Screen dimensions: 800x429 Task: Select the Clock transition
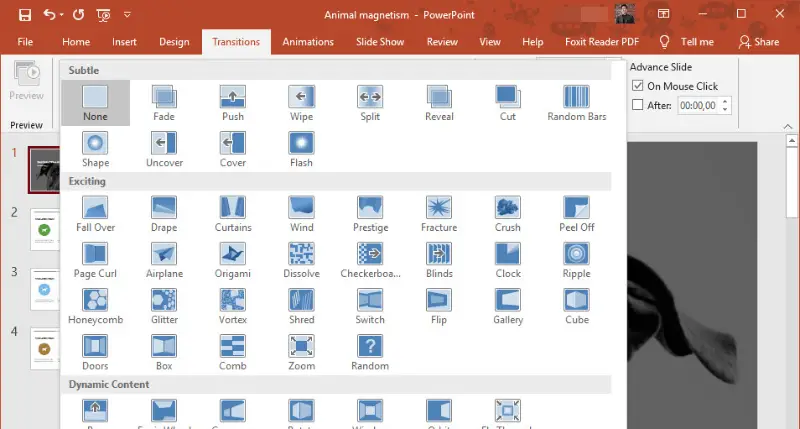point(508,260)
